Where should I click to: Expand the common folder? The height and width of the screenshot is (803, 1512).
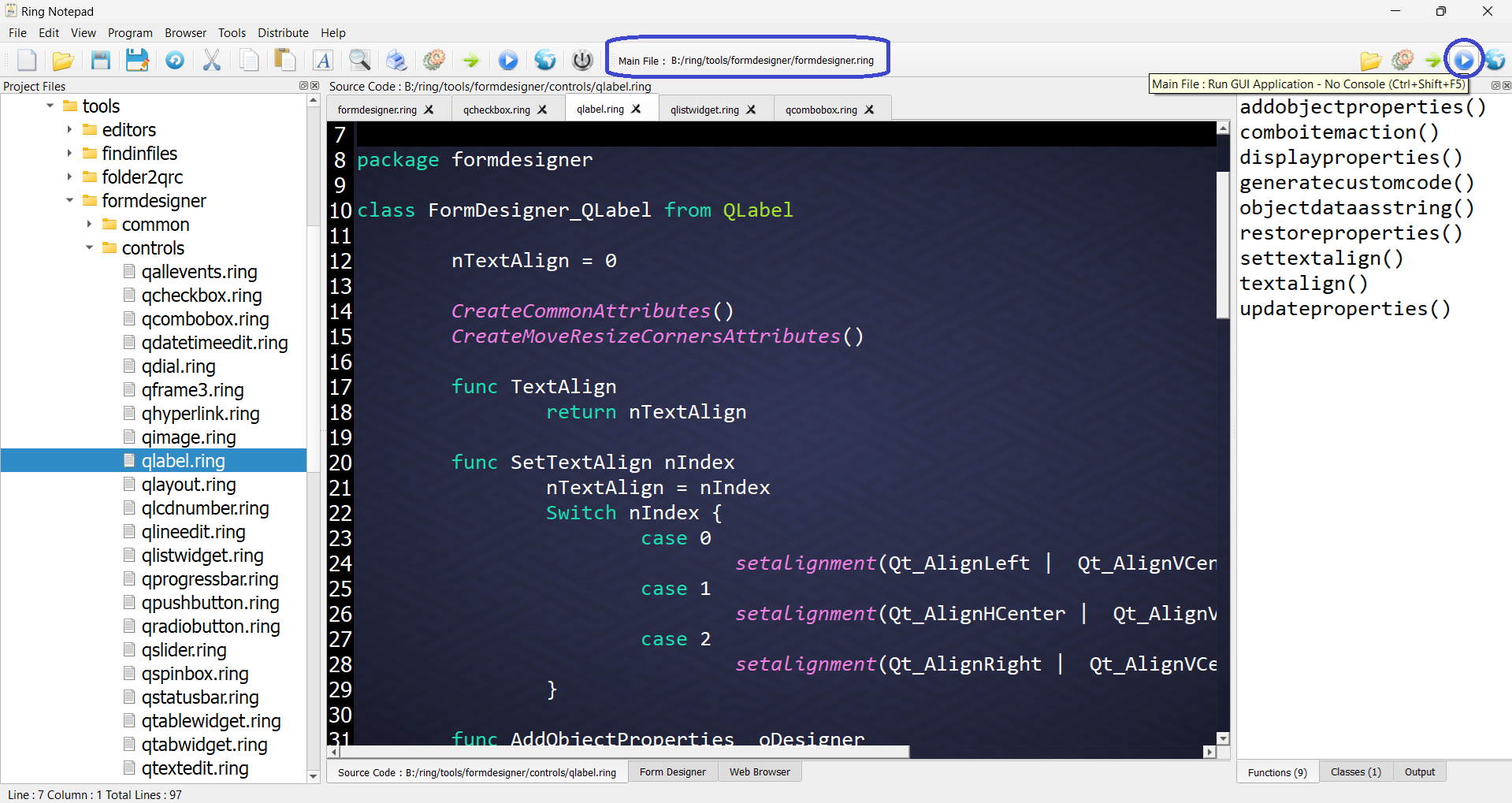[89, 225]
